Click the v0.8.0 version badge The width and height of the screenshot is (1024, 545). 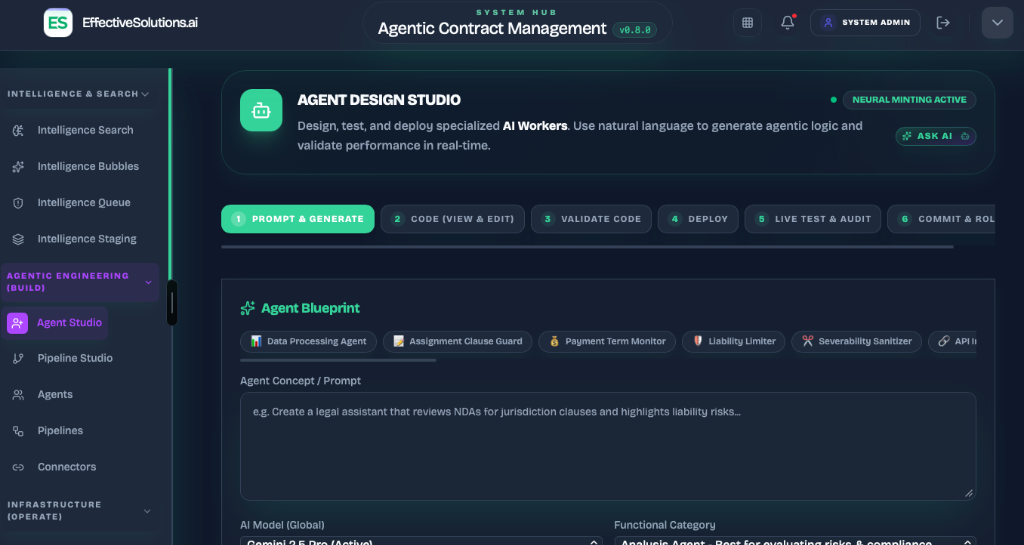[x=634, y=29]
